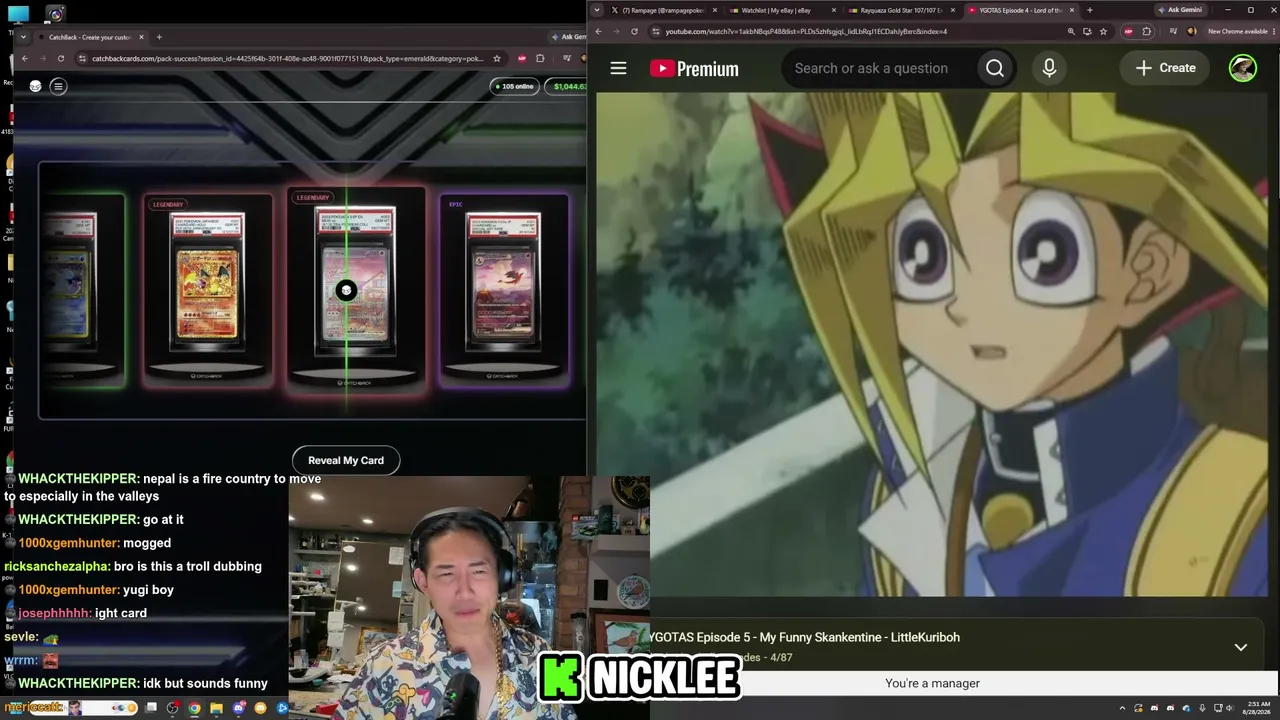This screenshot has width=1280, height=720.
Task: Reload the CatchBack page
Action: [x=61, y=58]
